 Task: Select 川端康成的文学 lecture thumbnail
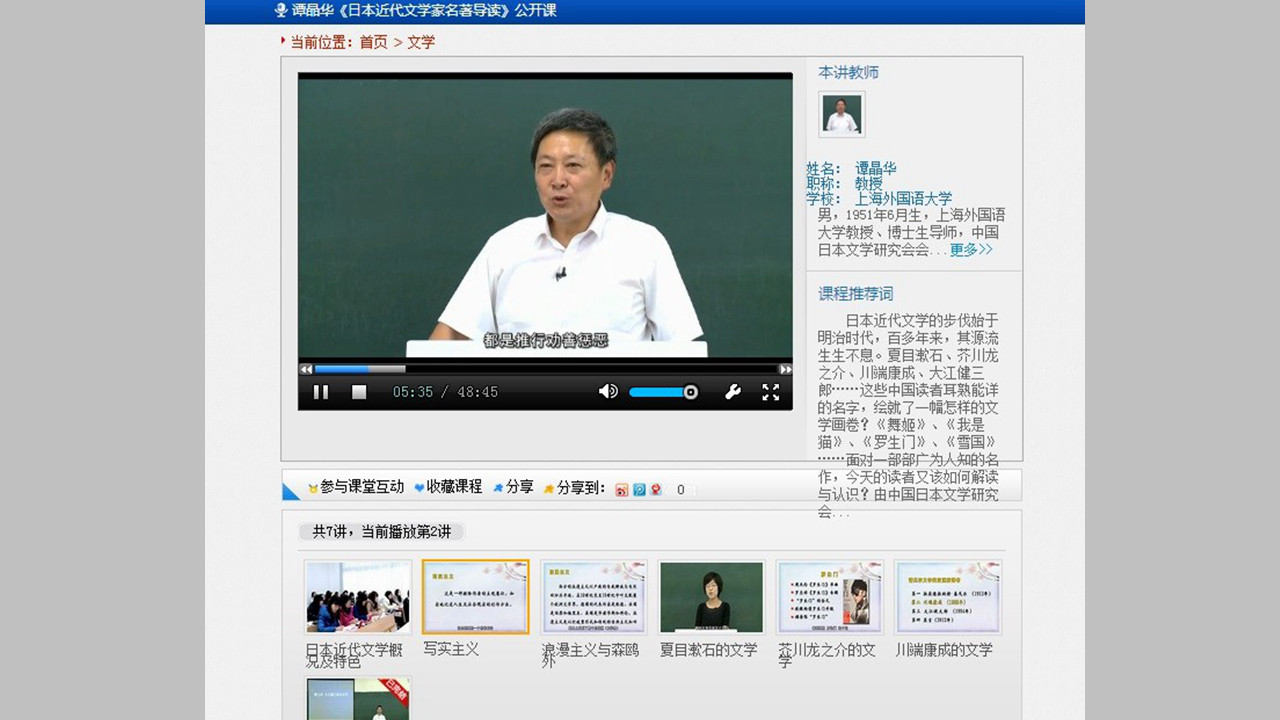tap(947, 597)
